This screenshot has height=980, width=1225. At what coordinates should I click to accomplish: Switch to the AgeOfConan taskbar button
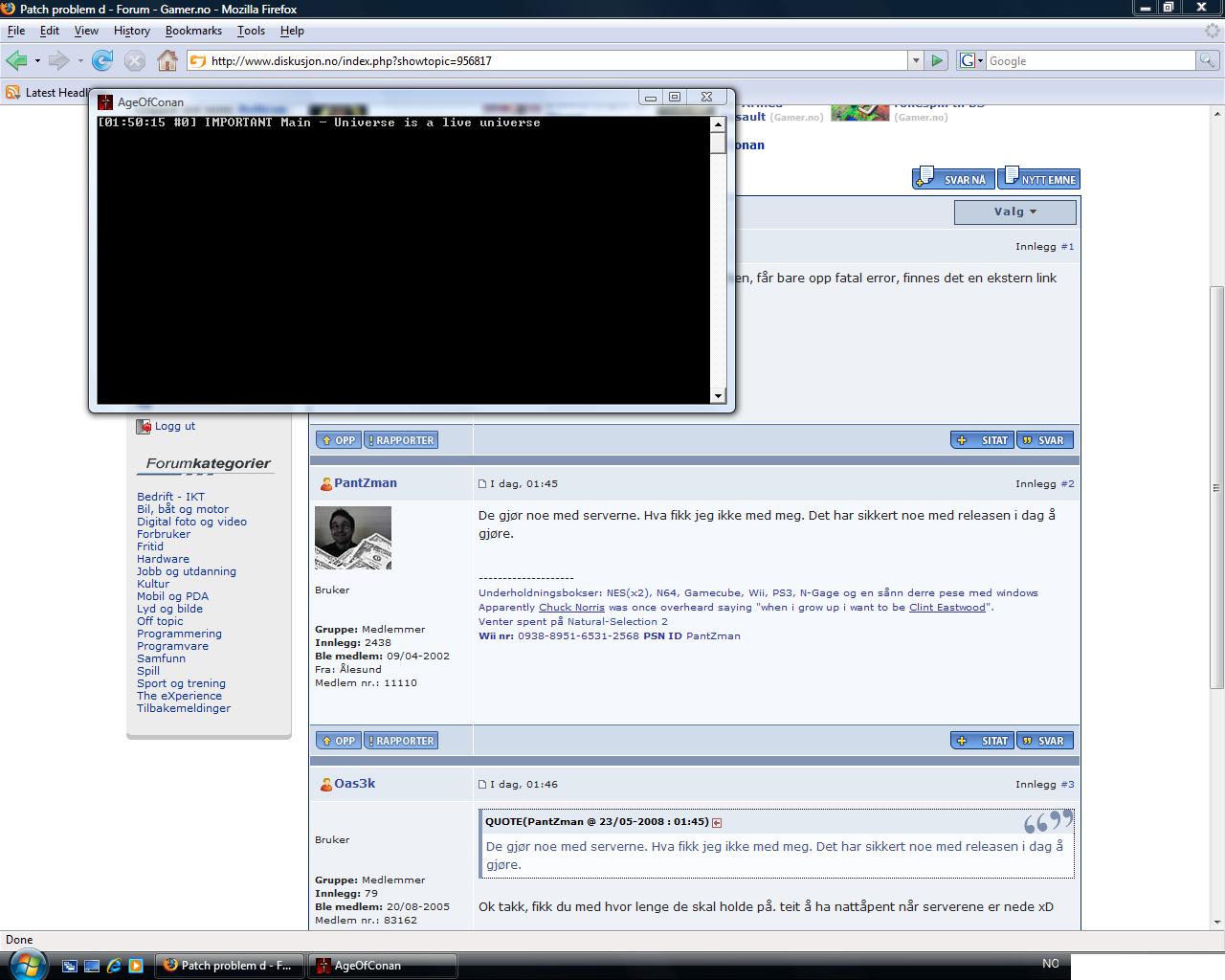coord(383,966)
